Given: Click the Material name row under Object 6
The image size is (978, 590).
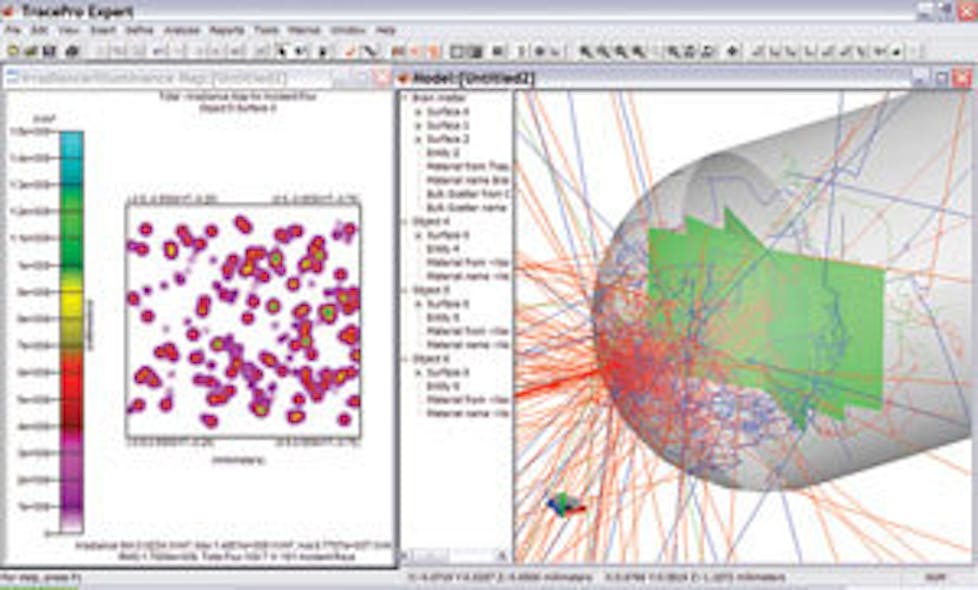Looking at the screenshot, I should click(468, 413).
